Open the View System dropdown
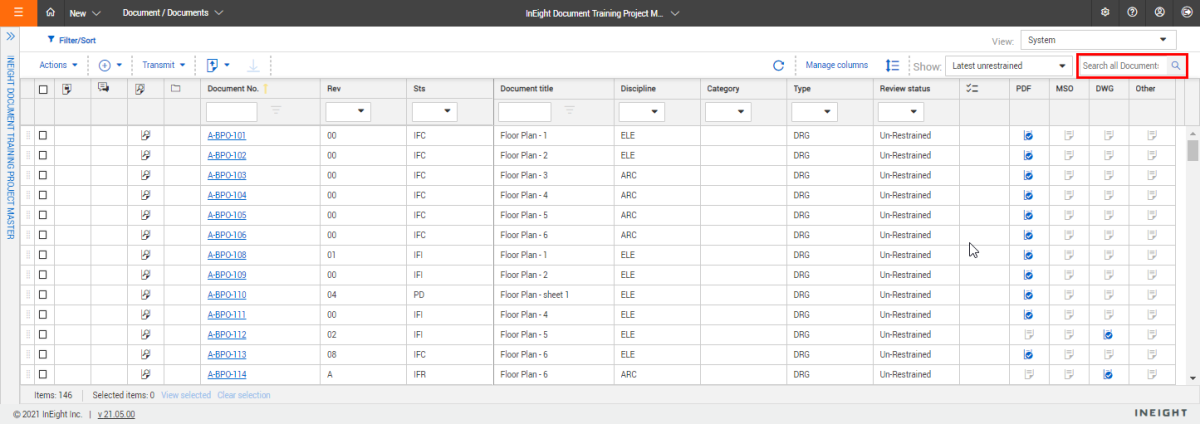 [1098, 40]
